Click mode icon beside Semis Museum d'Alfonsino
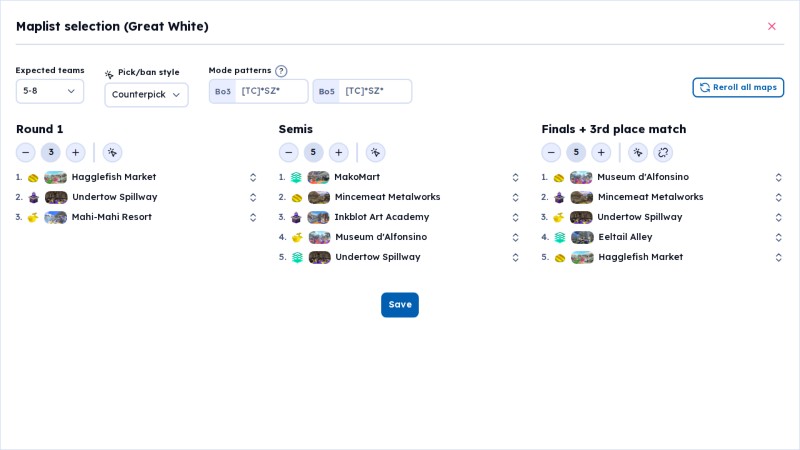Image resolution: width=800 pixels, height=450 pixels. pos(296,237)
